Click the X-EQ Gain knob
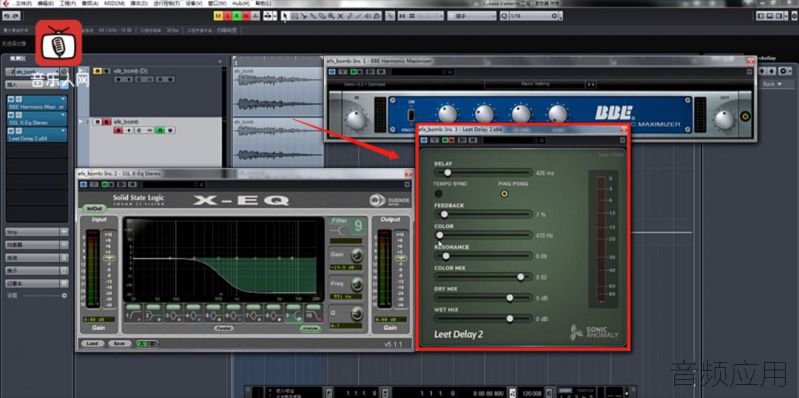This screenshot has height=398, width=799. tap(357, 255)
